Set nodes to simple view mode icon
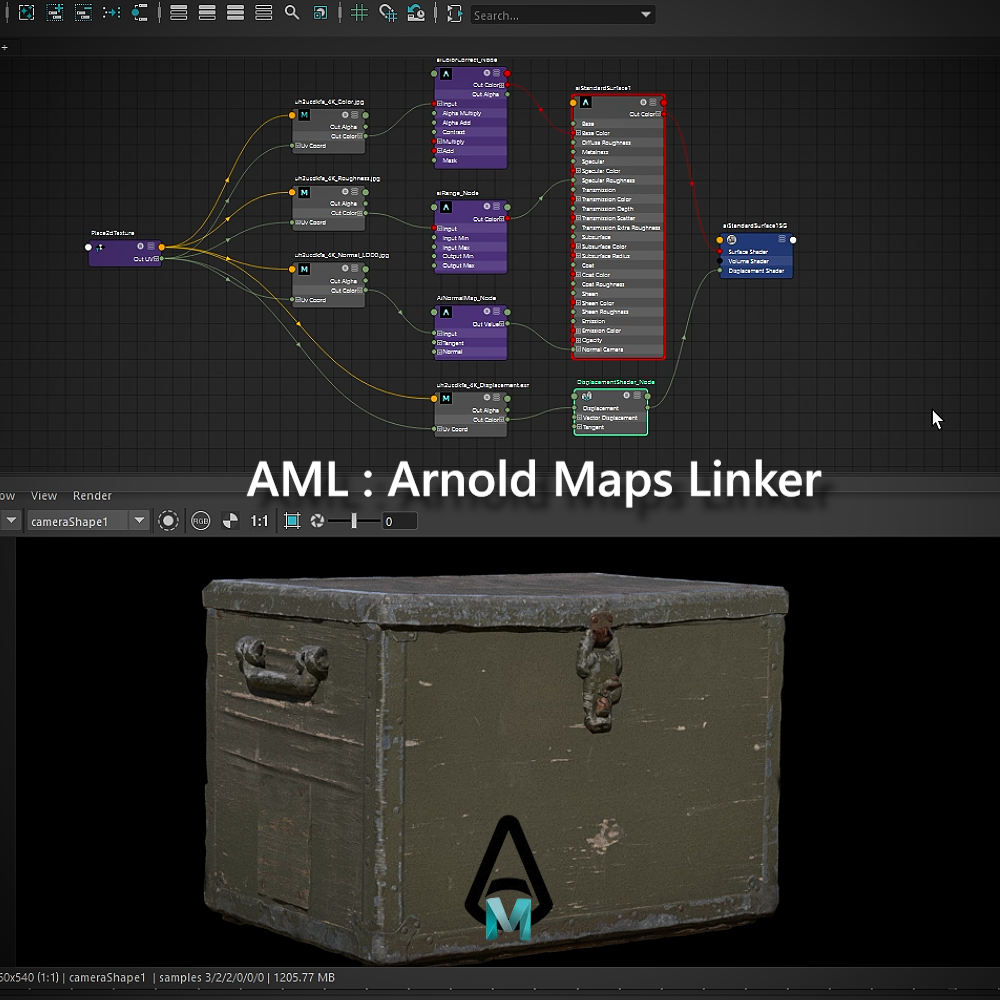1000x1000 pixels. pos(179,13)
